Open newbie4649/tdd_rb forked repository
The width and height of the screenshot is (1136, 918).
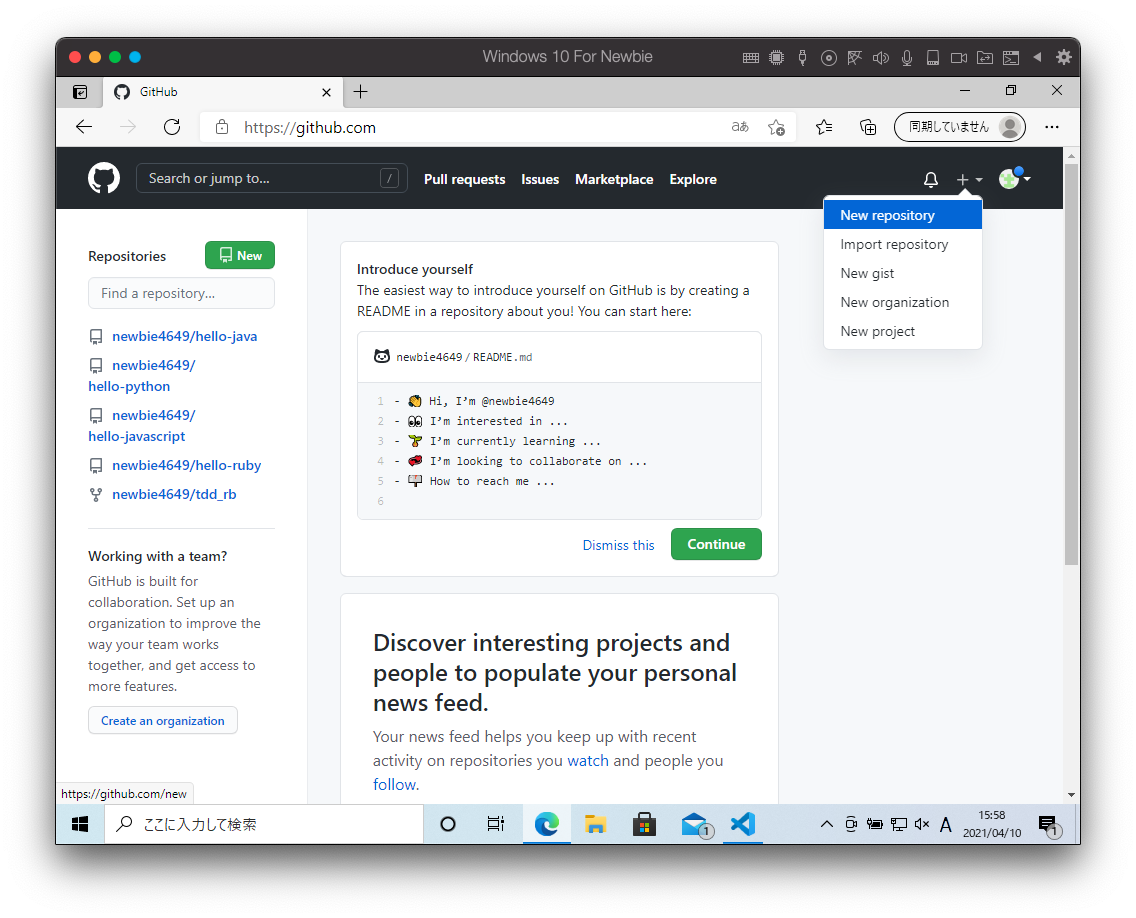(x=174, y=494)
